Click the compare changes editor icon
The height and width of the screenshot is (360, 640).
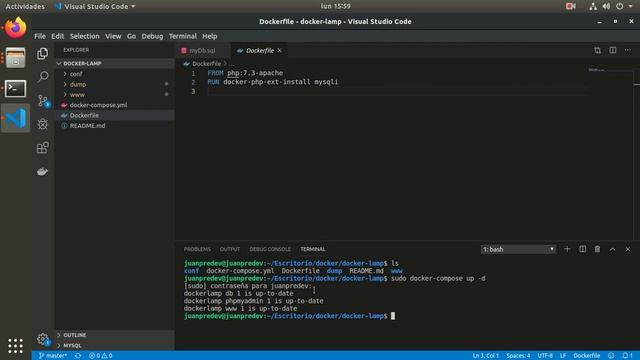point(597,50)
